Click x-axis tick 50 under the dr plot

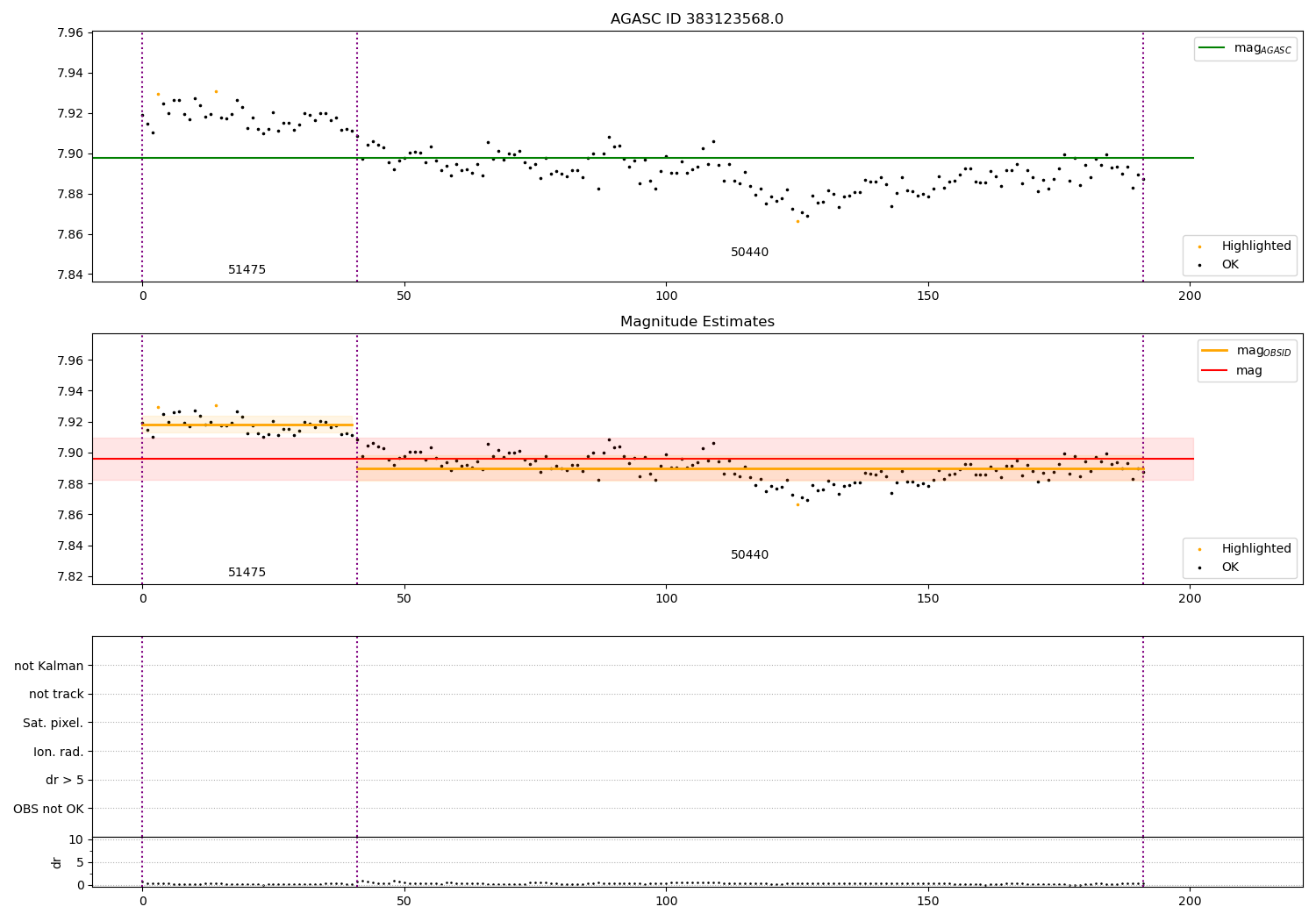pyautogui.click(x=404, y=901)
